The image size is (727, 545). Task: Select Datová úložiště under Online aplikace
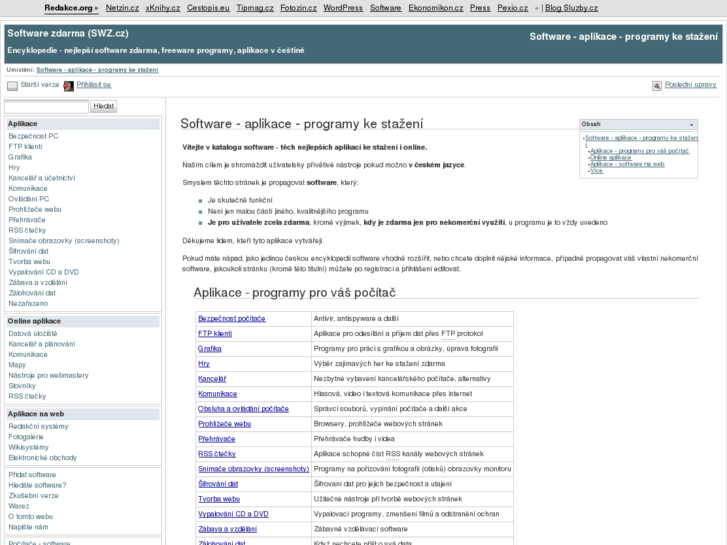pyautogui.click(x=33, y=333)
